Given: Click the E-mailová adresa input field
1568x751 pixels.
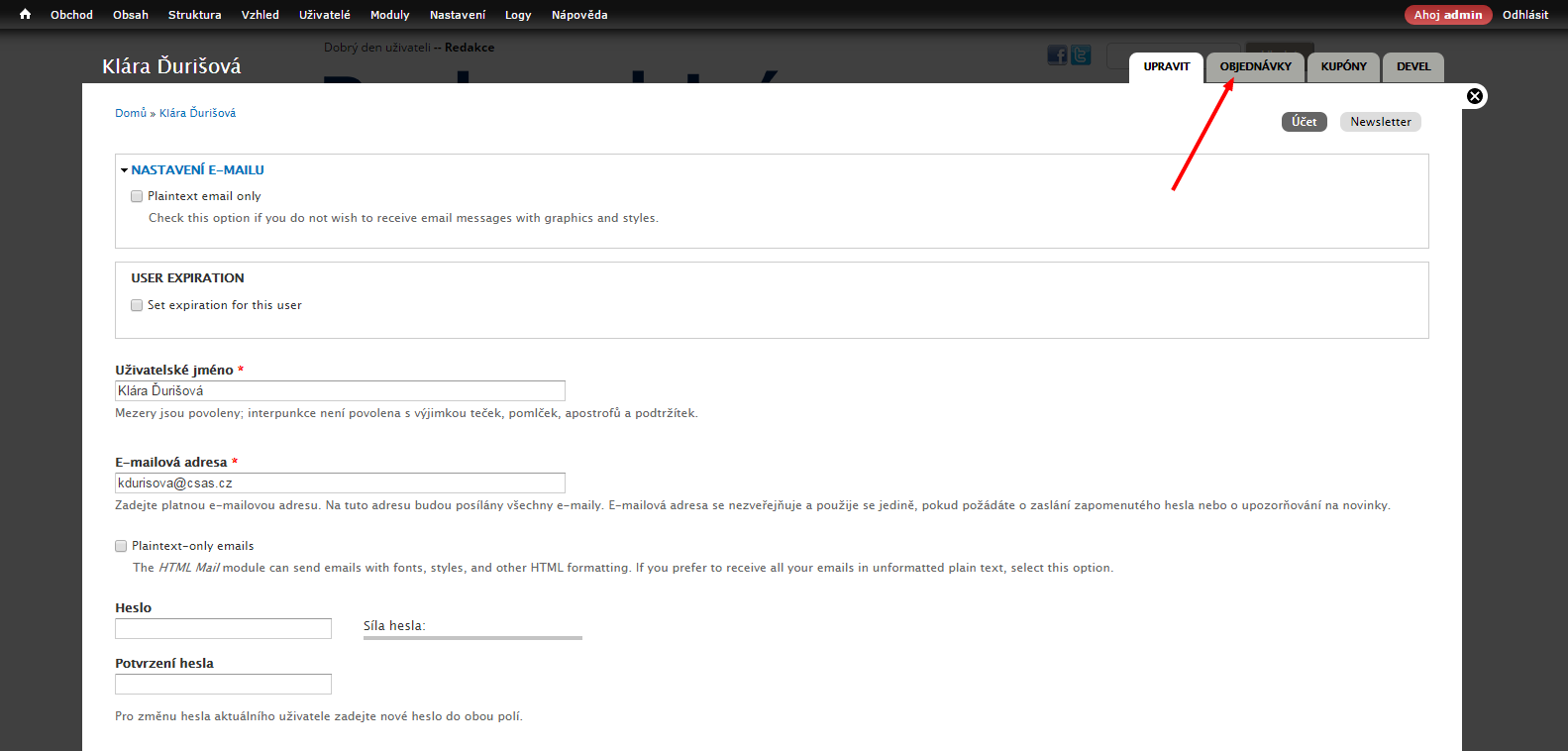Looking at the screenshot, I should pyautogui.click(x=340, y=483).
